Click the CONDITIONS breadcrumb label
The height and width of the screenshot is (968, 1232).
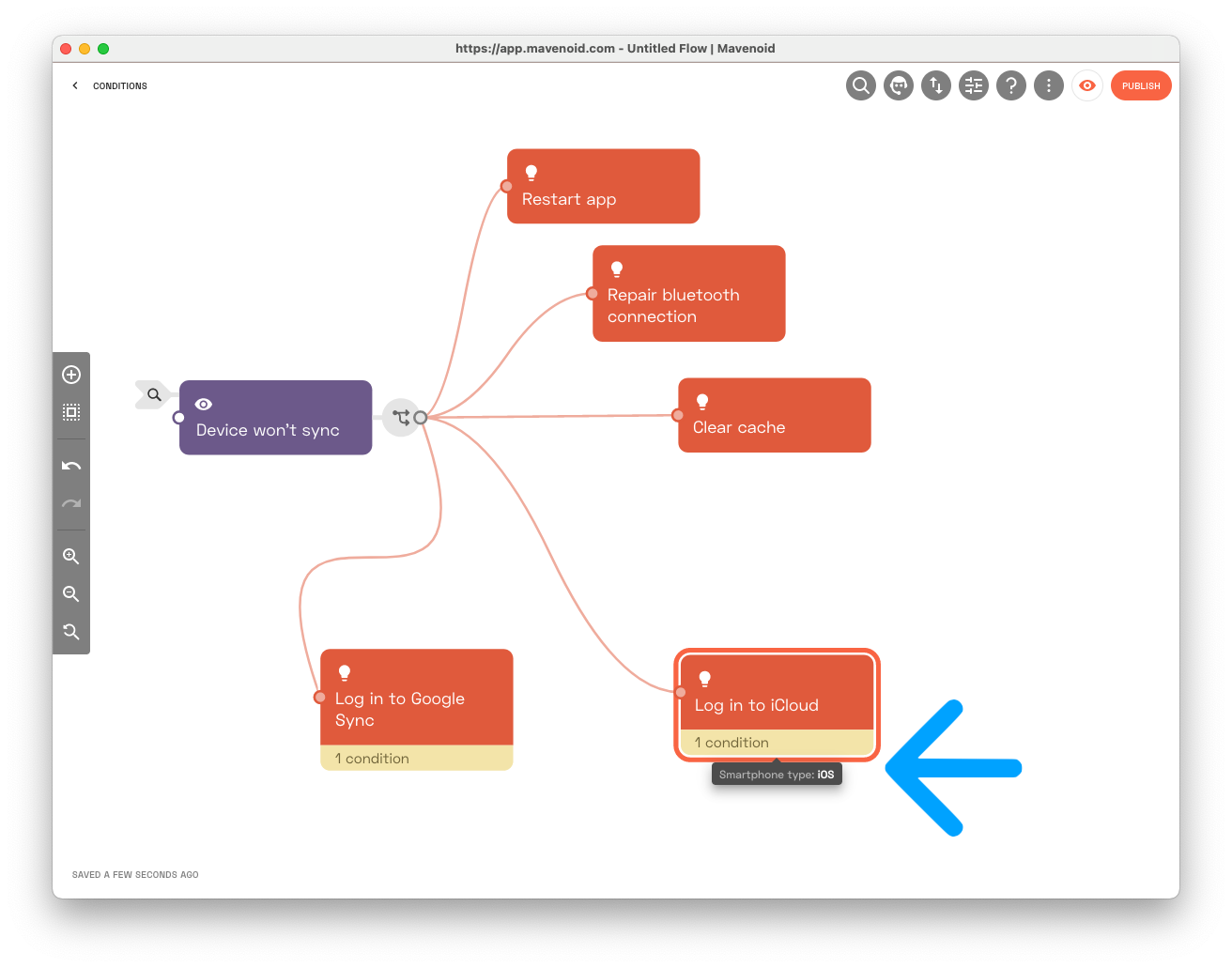pyautogui.click(x=120, y=85)
